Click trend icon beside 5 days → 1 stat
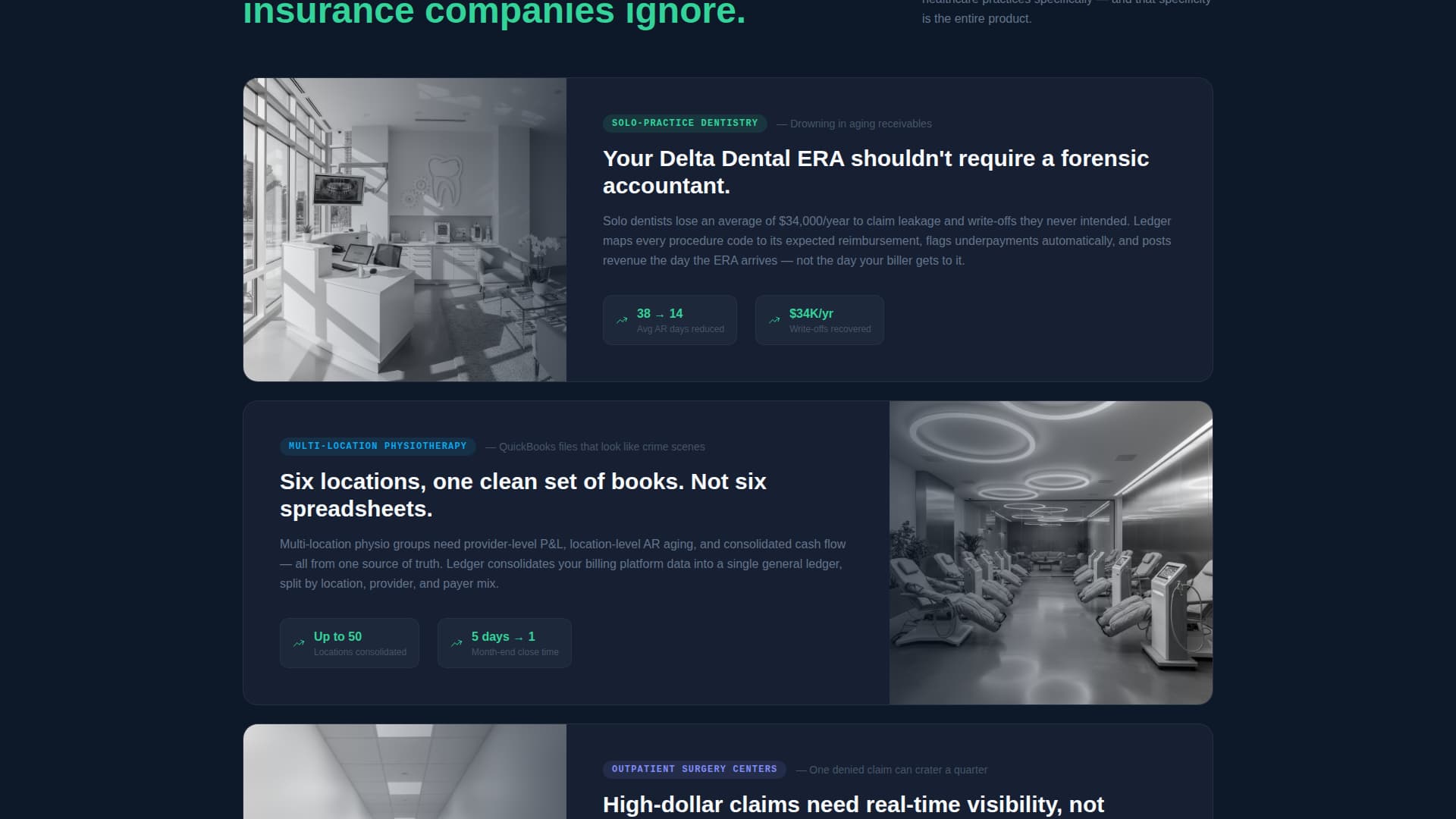Viewport: 1456px width, 819px height. [x=457, y=644]
